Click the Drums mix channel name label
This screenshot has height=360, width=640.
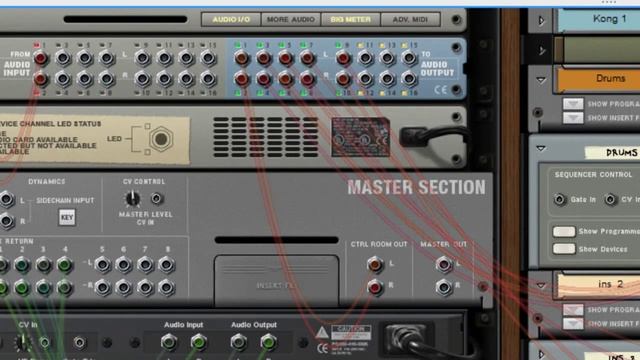point(598,79)
